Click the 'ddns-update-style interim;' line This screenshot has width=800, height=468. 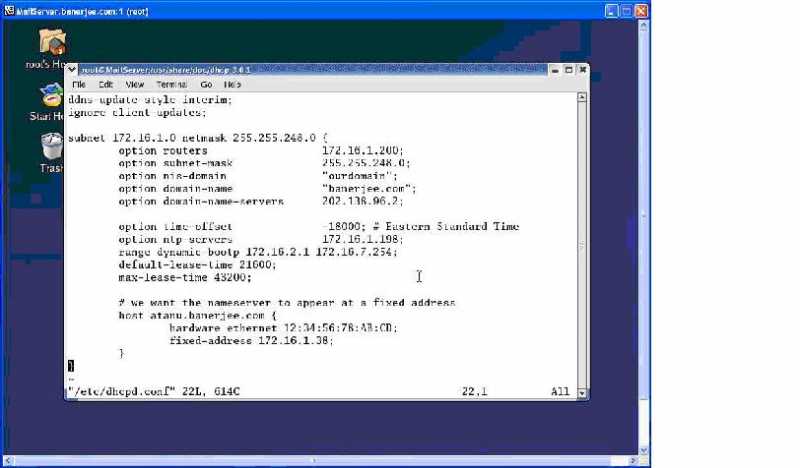150,100
